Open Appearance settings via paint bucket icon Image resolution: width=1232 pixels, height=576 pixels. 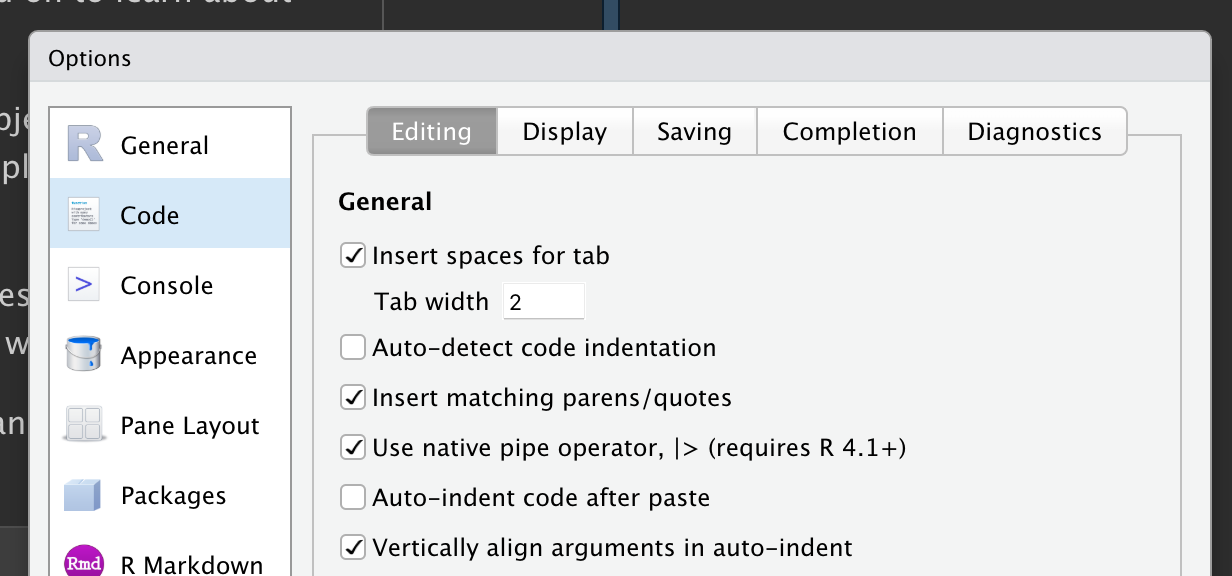pos(83,354)
